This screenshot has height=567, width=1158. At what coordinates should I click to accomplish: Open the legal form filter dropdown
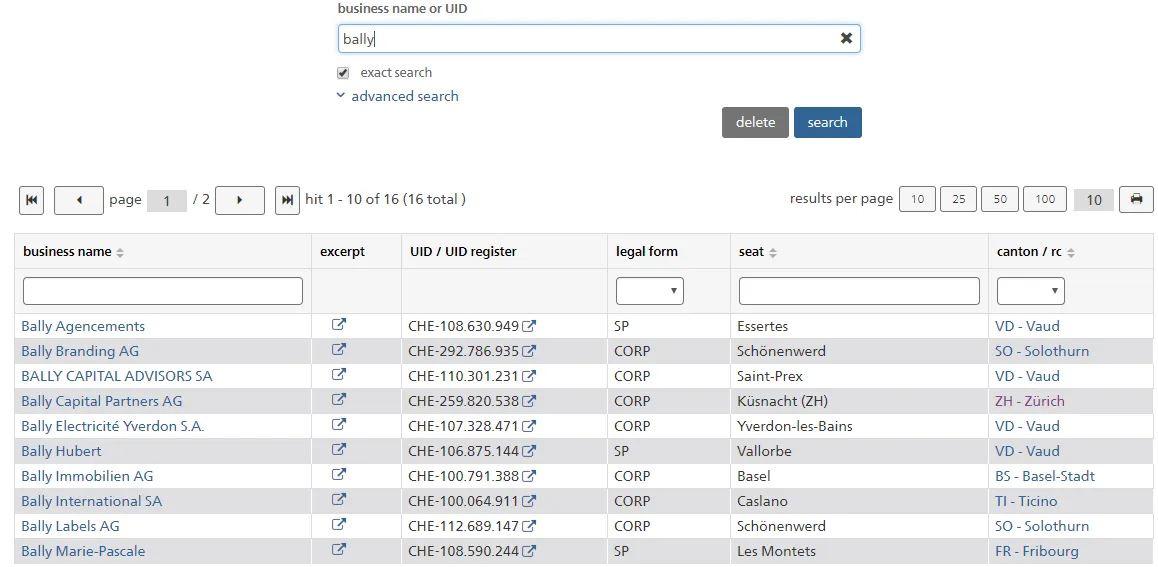tap(650, 291)
